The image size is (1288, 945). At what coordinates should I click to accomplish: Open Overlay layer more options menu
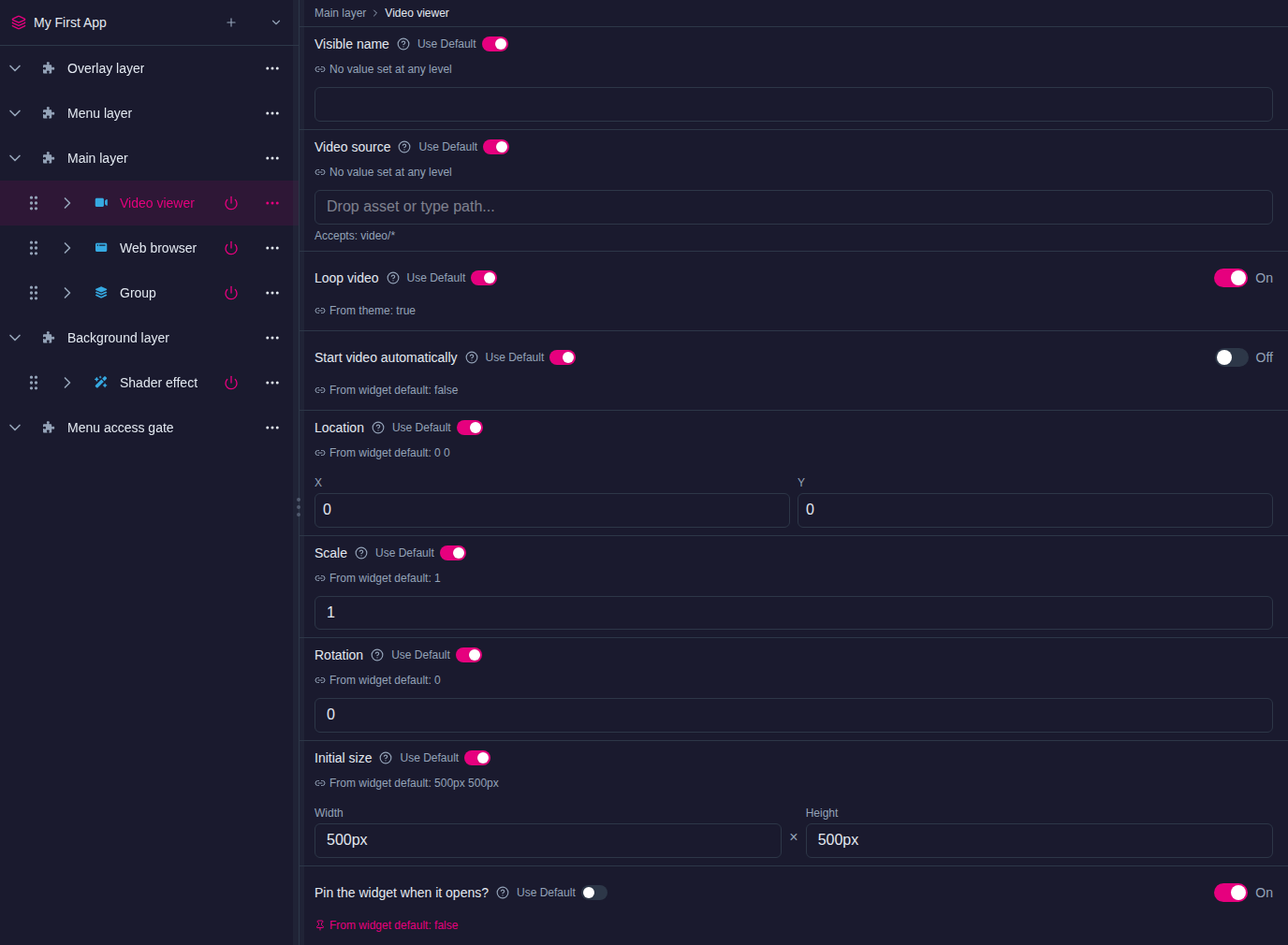(x=272, y=68)
